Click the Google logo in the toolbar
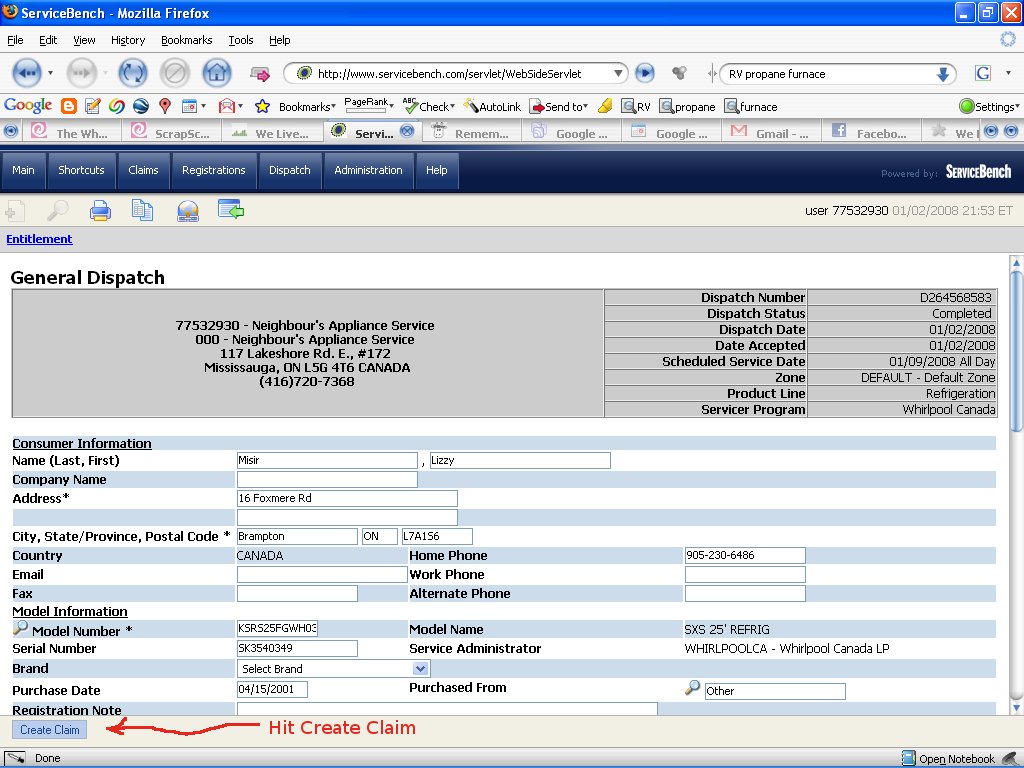This screenshot has width=1024, height=768. point(28,105)
